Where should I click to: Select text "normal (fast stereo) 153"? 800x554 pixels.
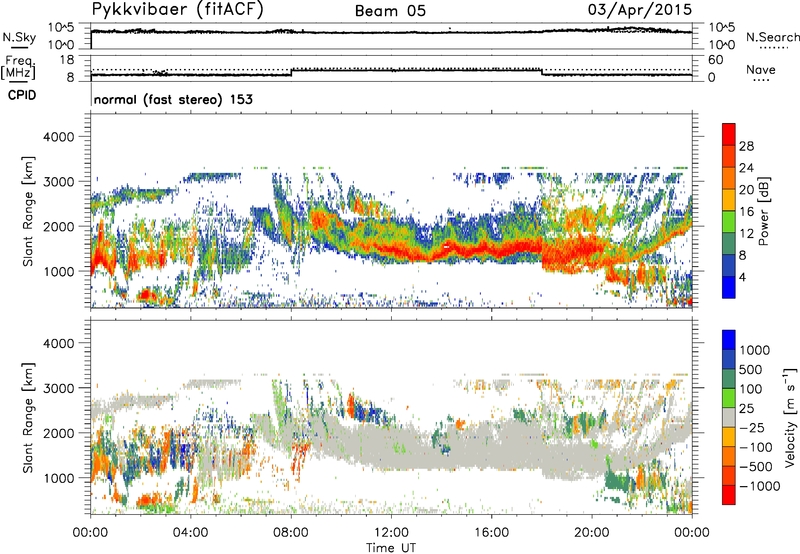pyautogui.click(x=173, y=100)
